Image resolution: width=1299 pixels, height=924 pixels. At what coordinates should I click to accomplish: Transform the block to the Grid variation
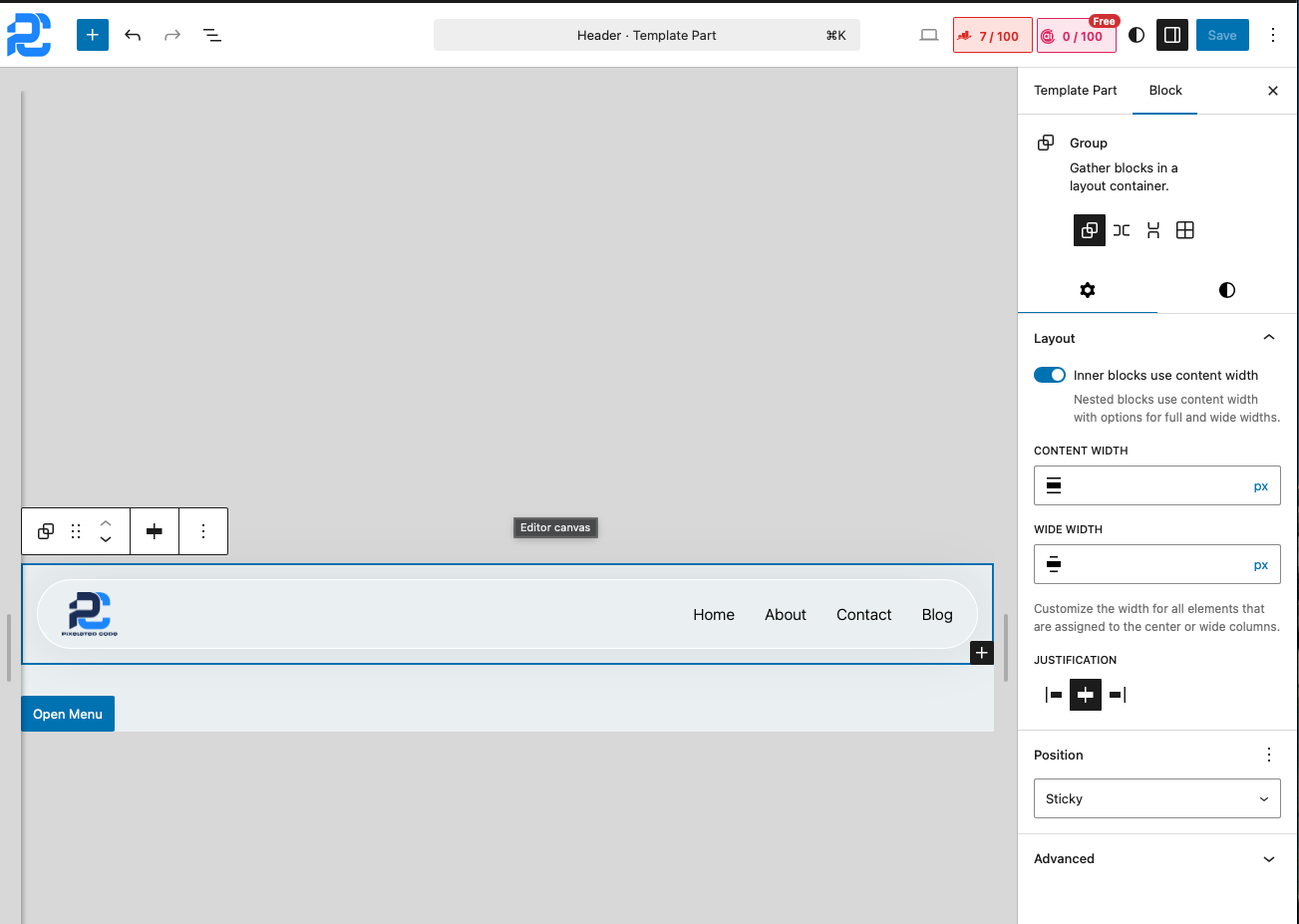click(1185, 230)
